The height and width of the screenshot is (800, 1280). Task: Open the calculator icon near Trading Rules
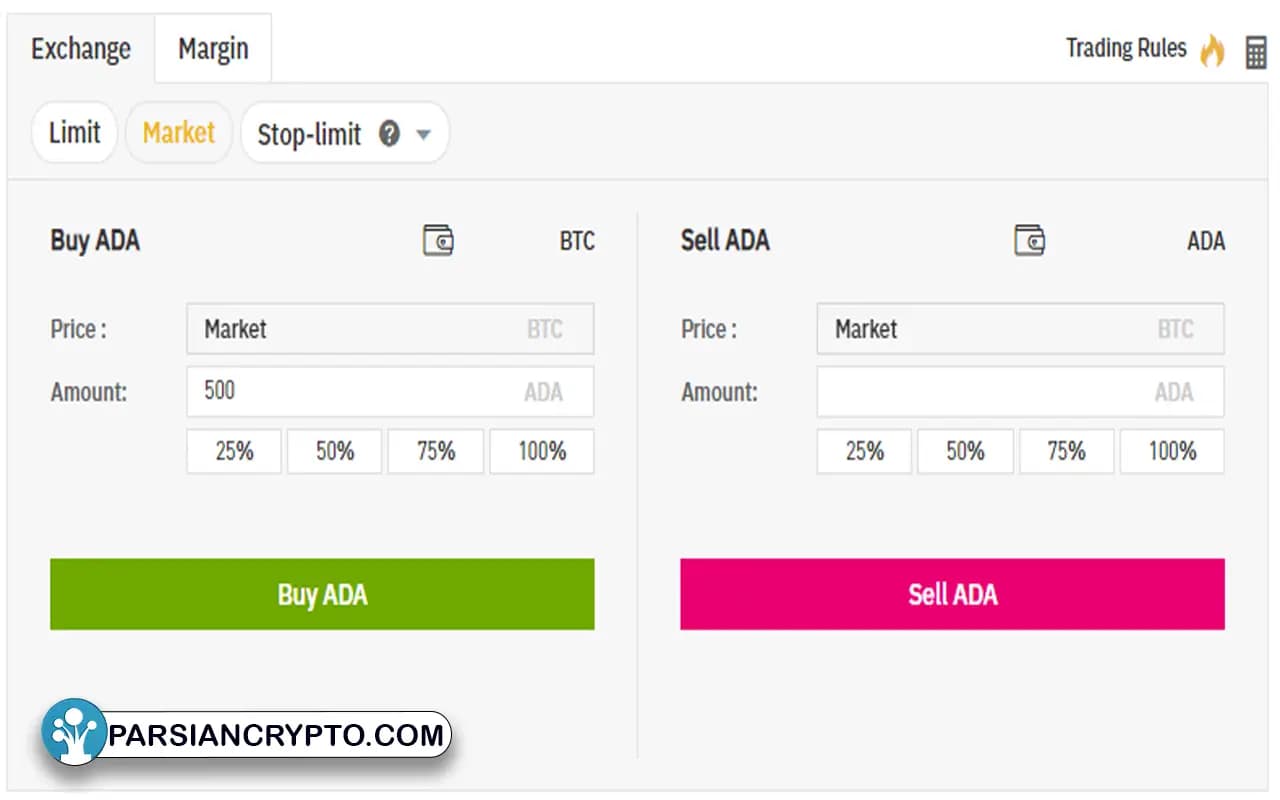[x=1256, y=52]
